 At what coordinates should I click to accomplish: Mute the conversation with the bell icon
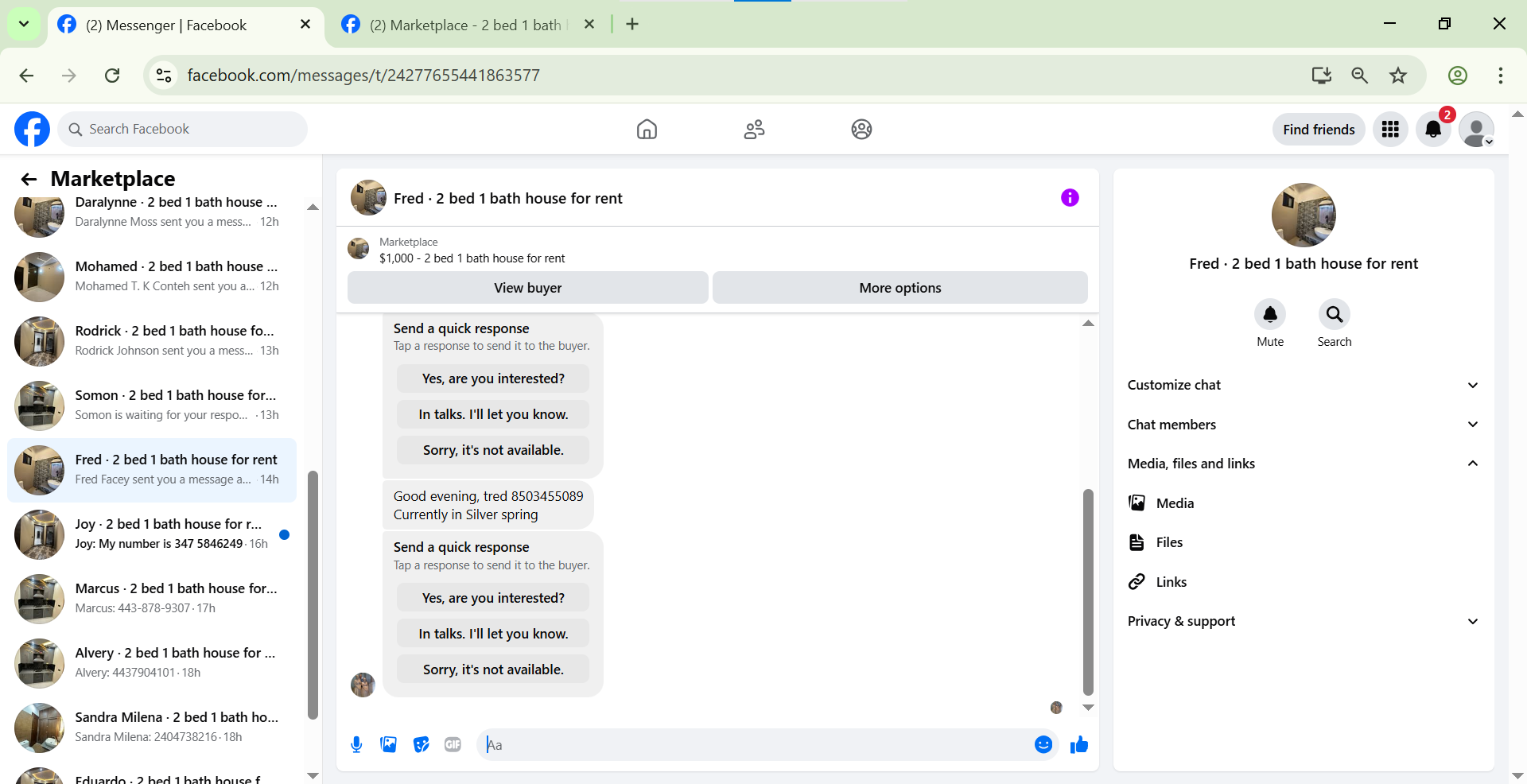(x=1270, y=314)
